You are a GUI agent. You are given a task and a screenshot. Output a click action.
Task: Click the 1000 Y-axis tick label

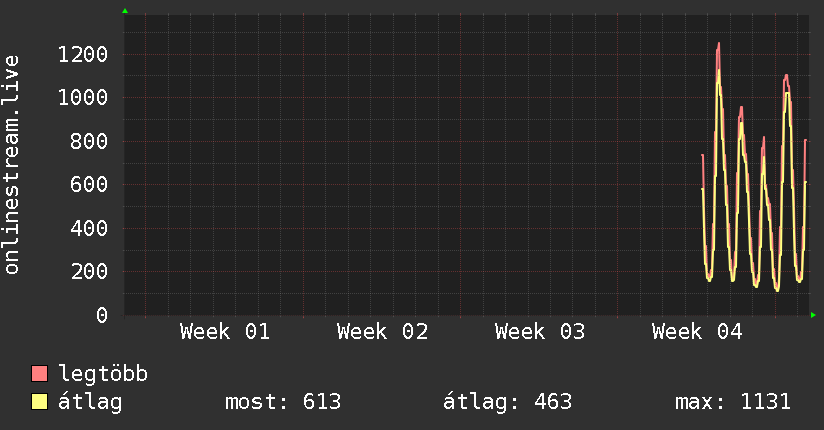(83, 97)
